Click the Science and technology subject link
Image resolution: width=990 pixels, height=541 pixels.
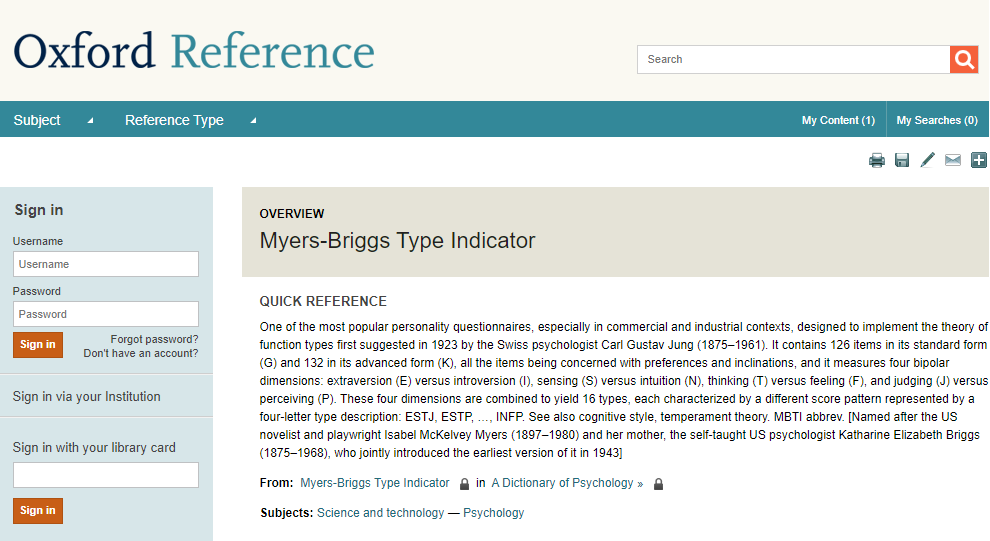tap(381, 513)
